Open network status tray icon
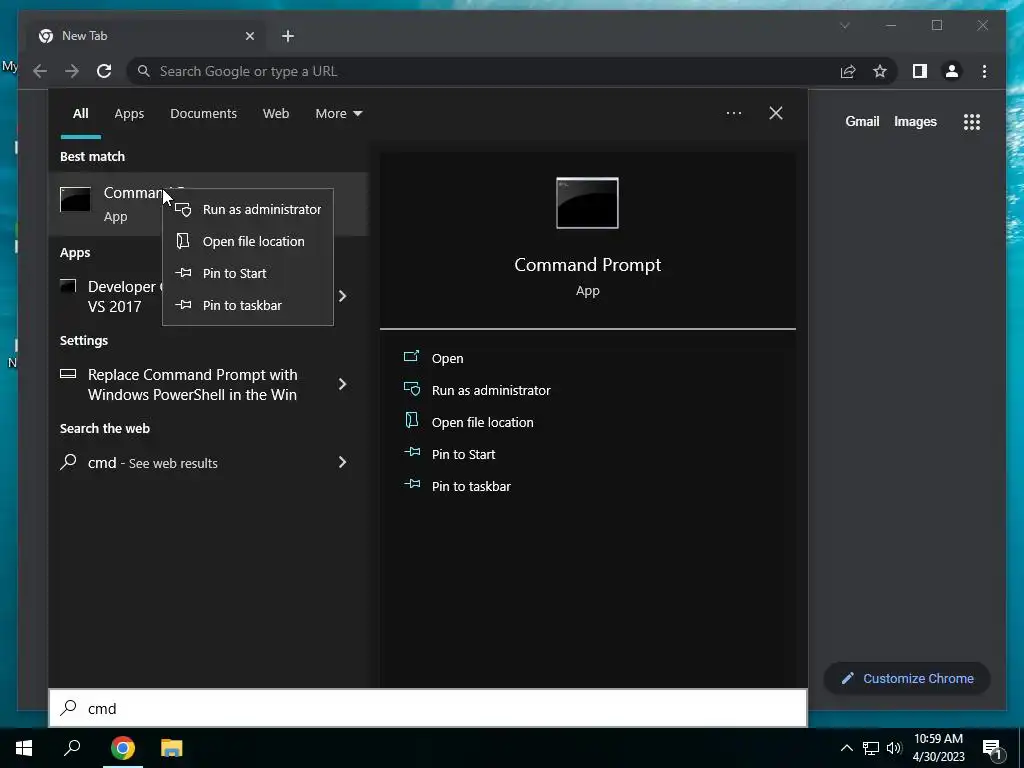The image size is (1024, 768). click(x=871, y=748)
